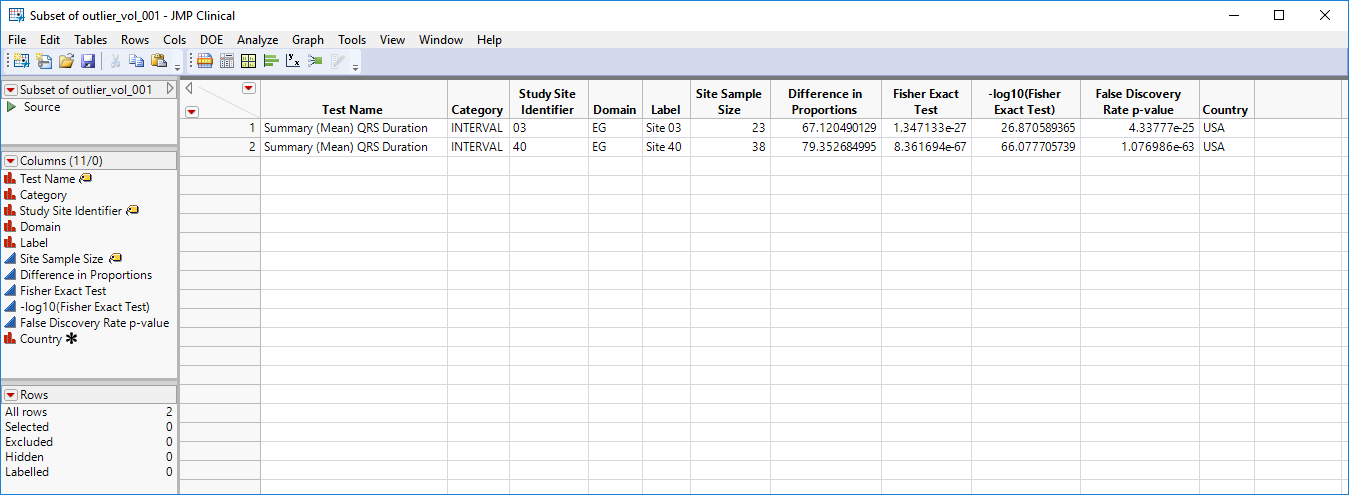Open the Analyze menu
The image size is (1349, 495).
point(257,40)
